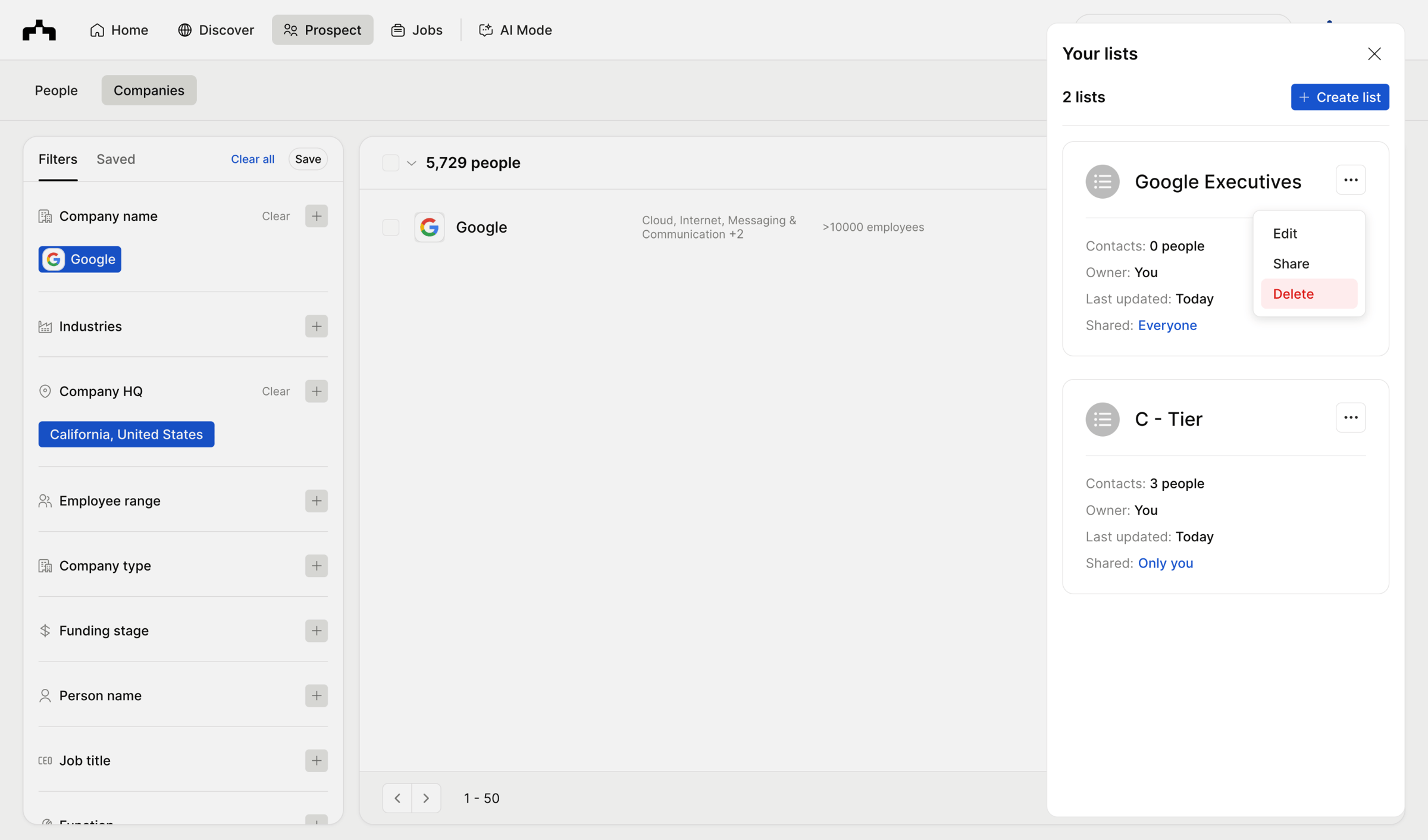This screenshot has width=1428, height=840.
Task: Navigate to Jobs
Action: click(416, 30)
